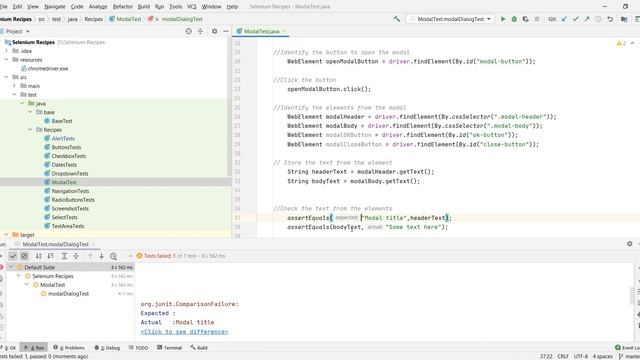Collapse the resources folder
Viewport: 640px width, 360px height.
6,60
